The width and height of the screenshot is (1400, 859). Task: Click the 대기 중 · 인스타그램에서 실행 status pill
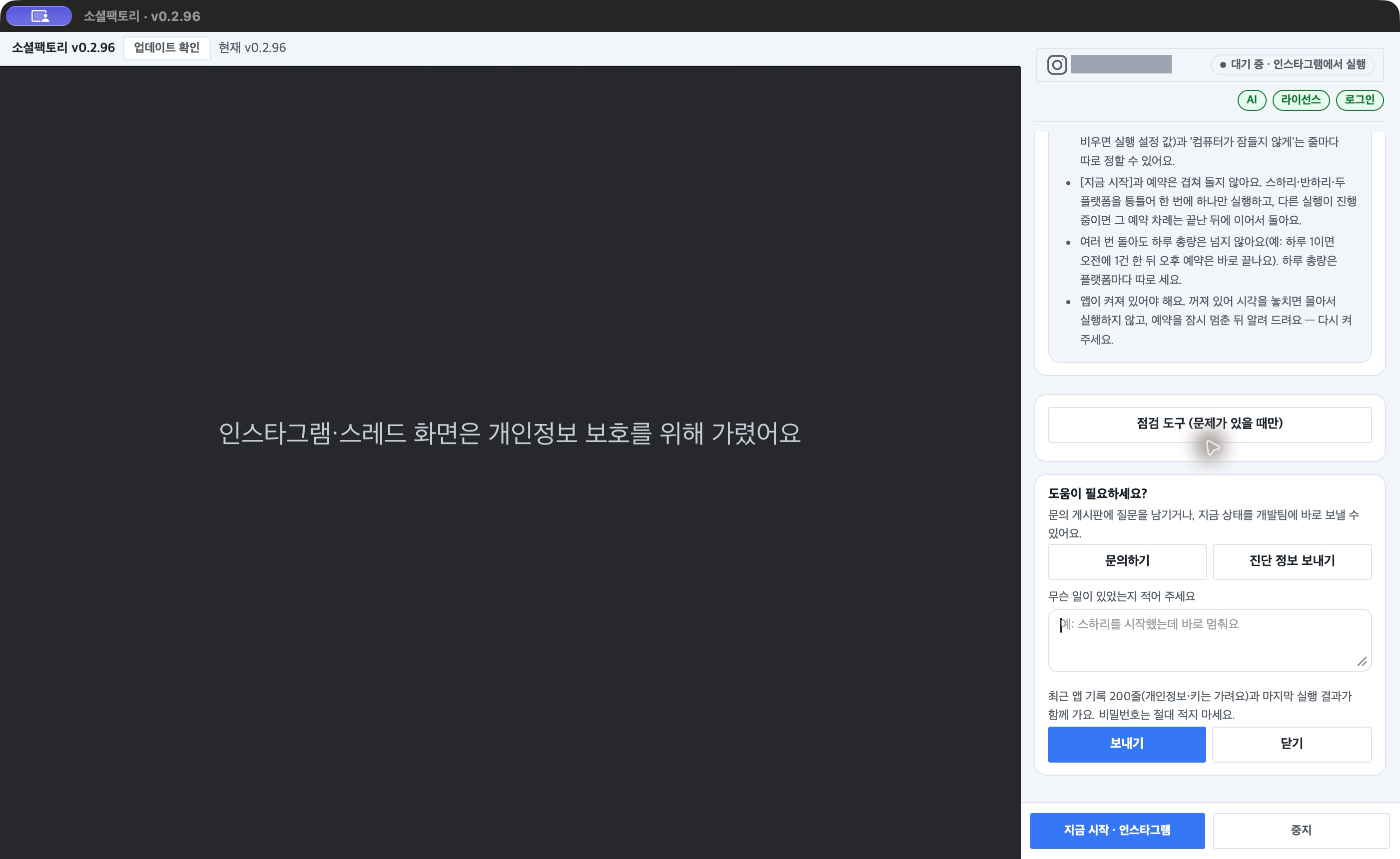coord(1293,65)
